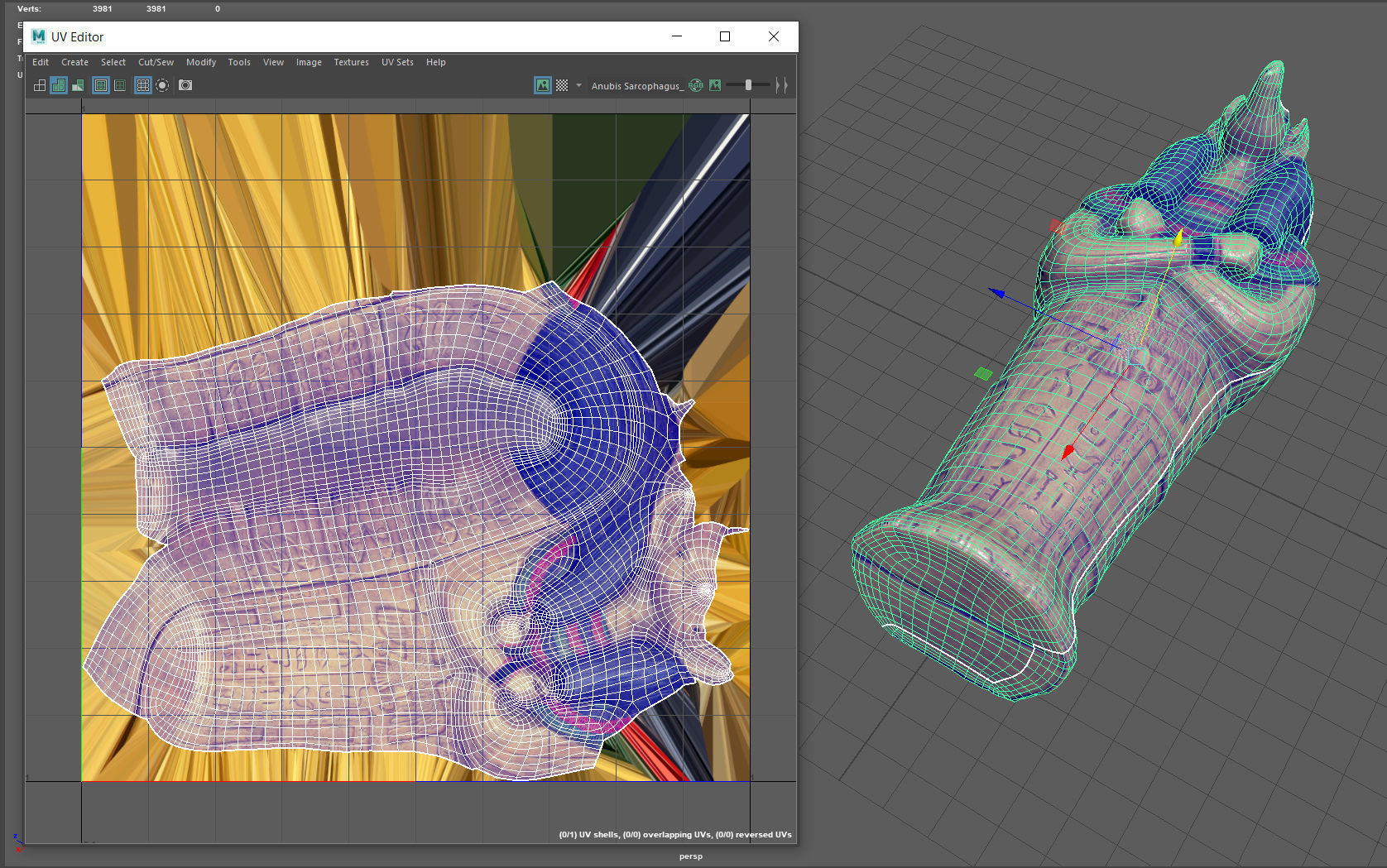Toggle the texture image display

point(543,85)
